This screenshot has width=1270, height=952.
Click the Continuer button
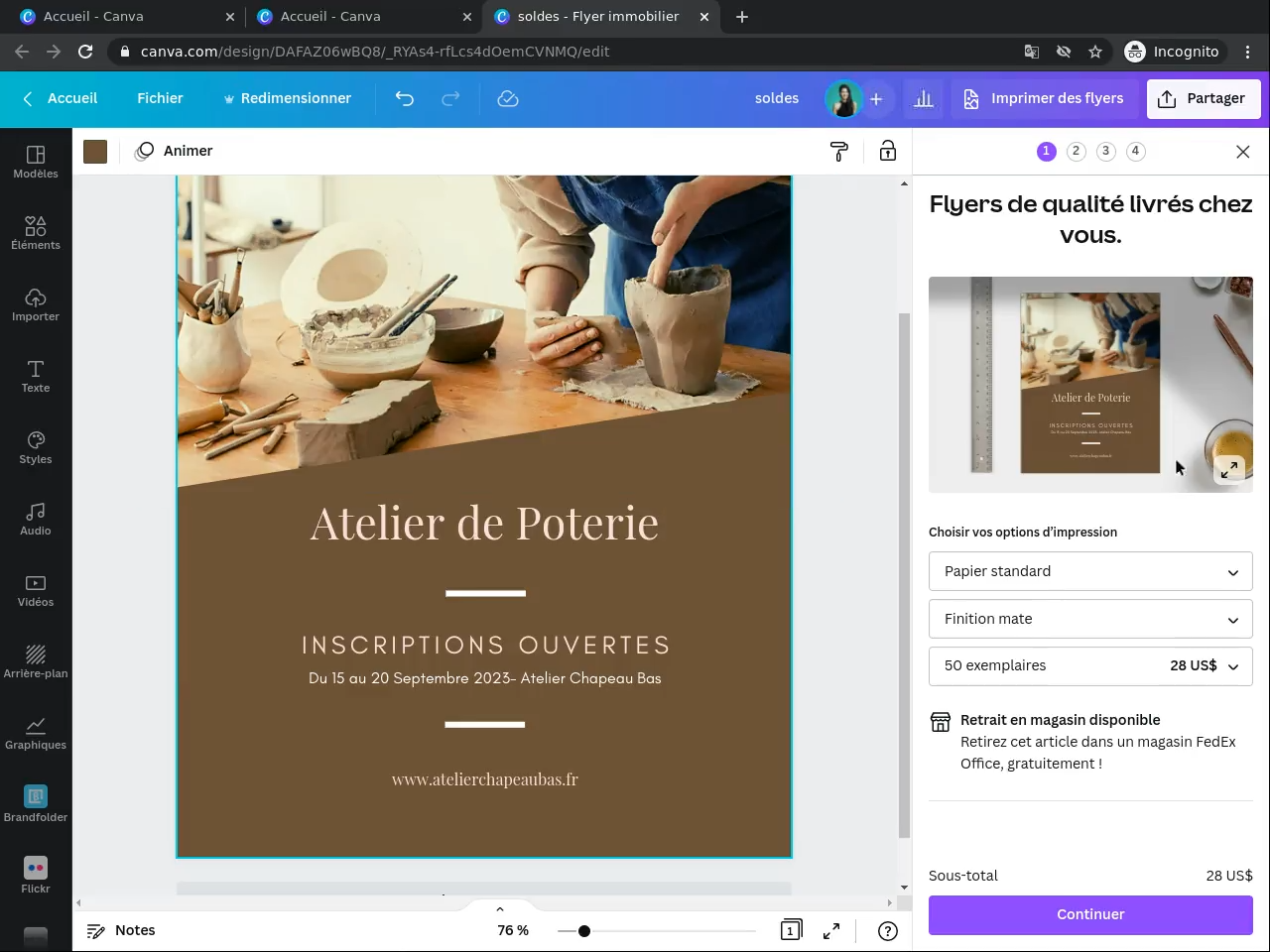pos(1090,914)
